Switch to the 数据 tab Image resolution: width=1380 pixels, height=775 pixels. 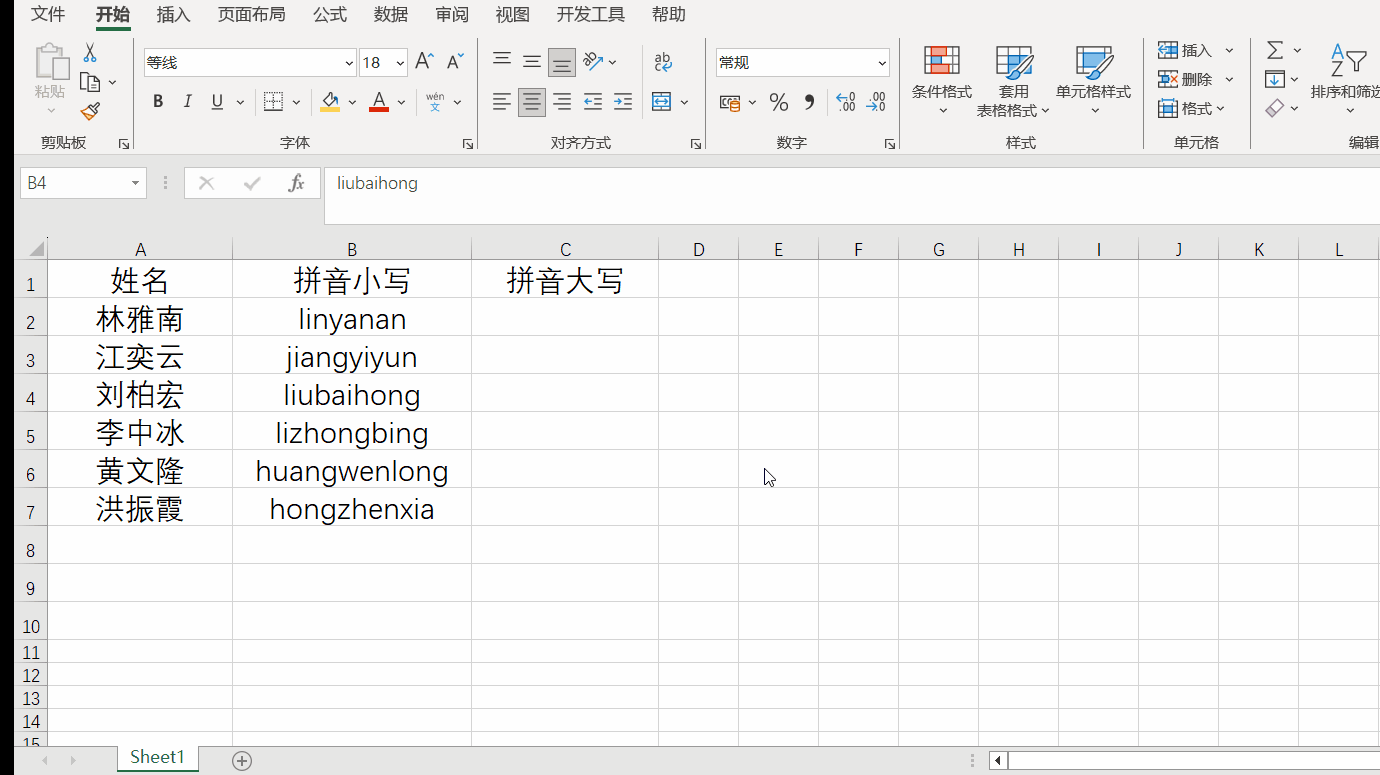click(x=391, y=14)
